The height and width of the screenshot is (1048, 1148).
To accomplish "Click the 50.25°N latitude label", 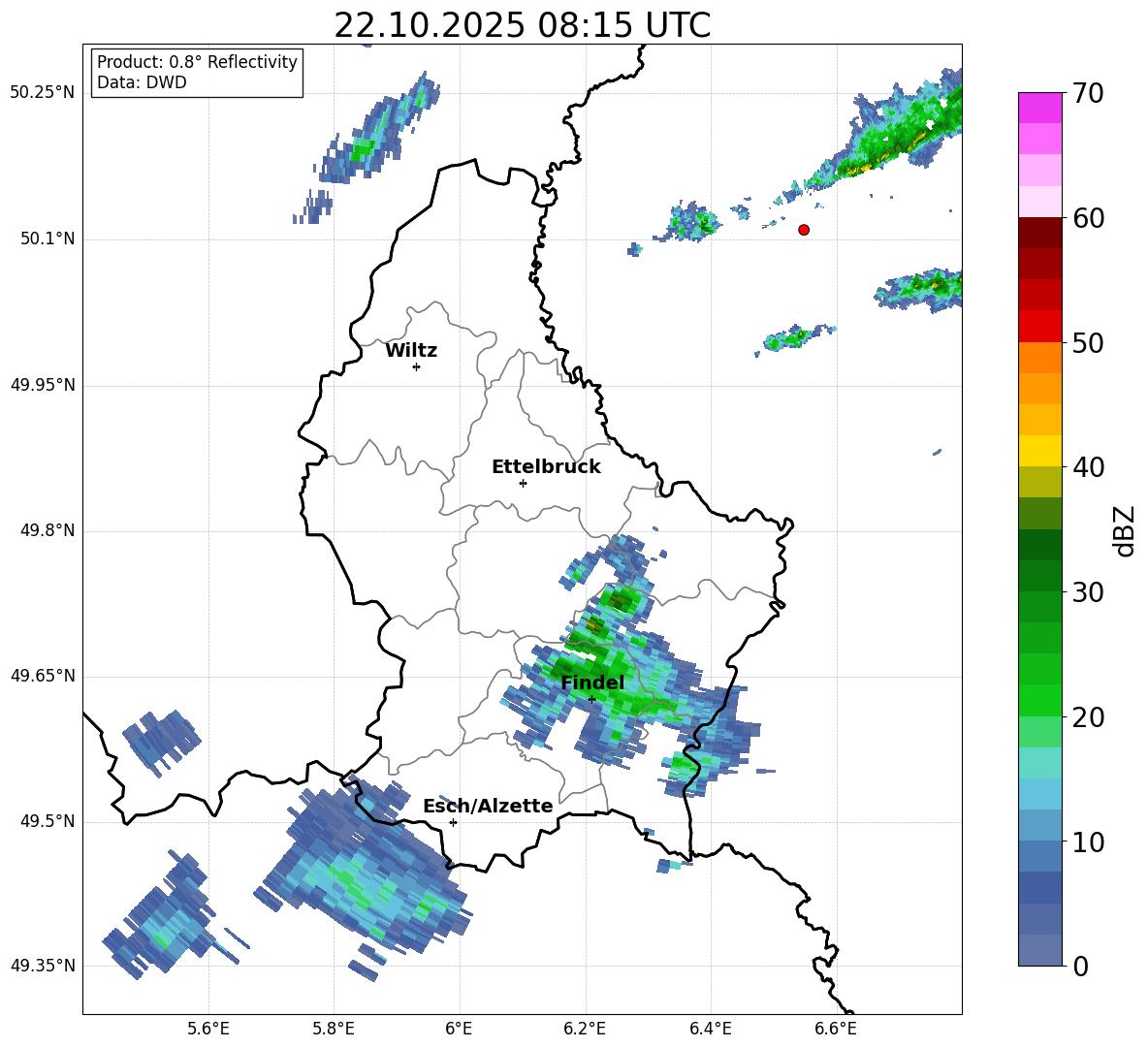I will [43, 93].
